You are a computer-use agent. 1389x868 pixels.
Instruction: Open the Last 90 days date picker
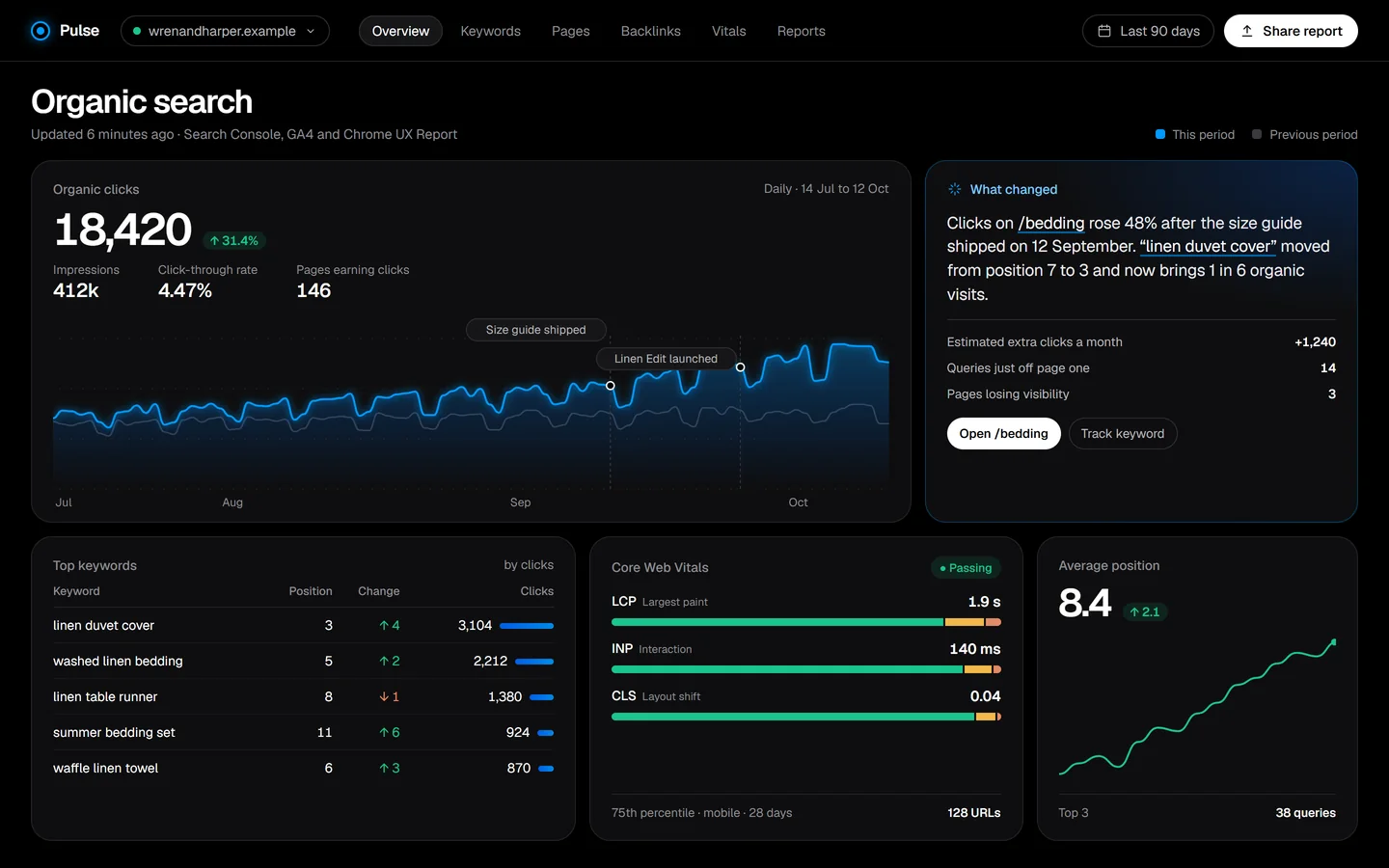pos(1148,31)
